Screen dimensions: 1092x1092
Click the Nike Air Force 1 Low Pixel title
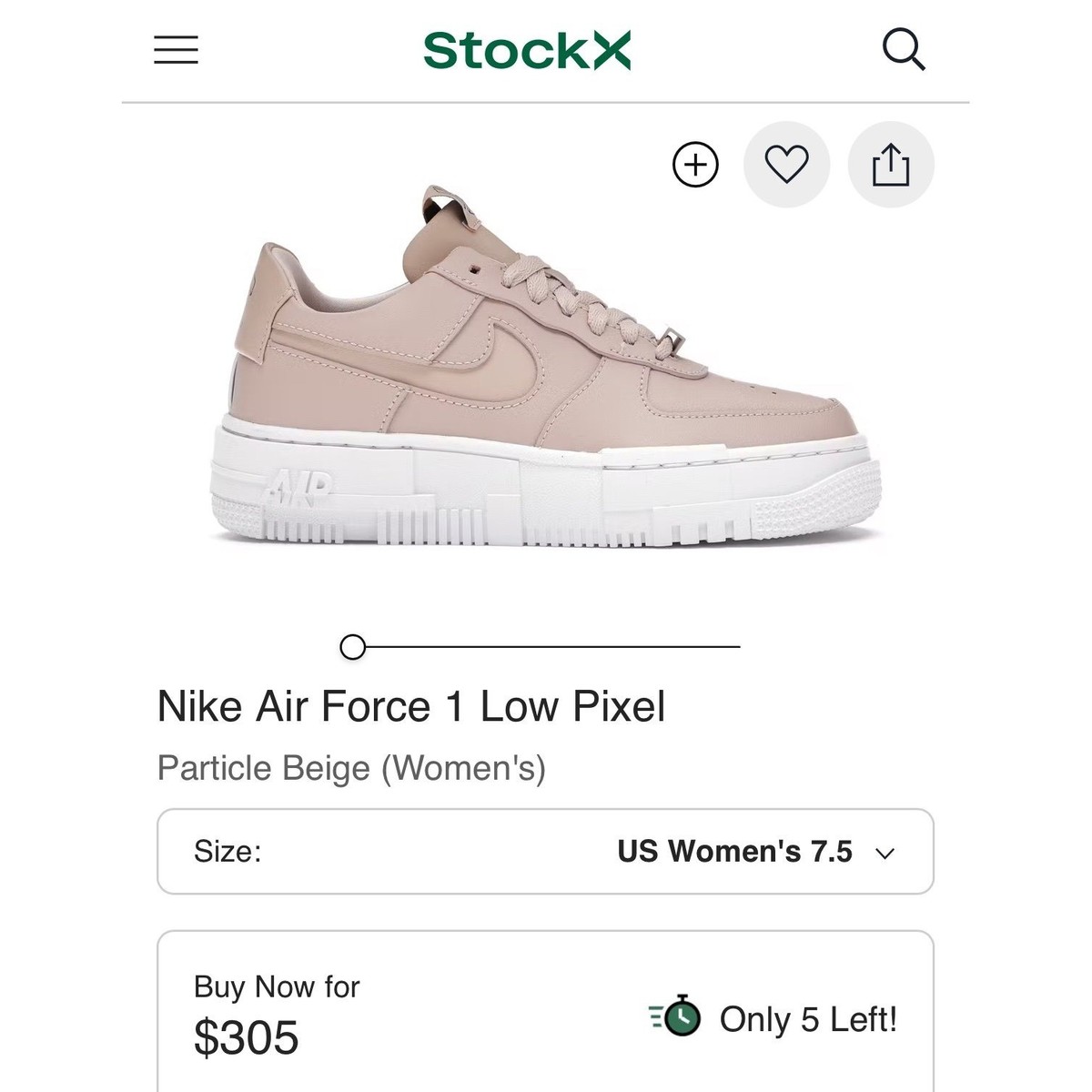[411, 706]
